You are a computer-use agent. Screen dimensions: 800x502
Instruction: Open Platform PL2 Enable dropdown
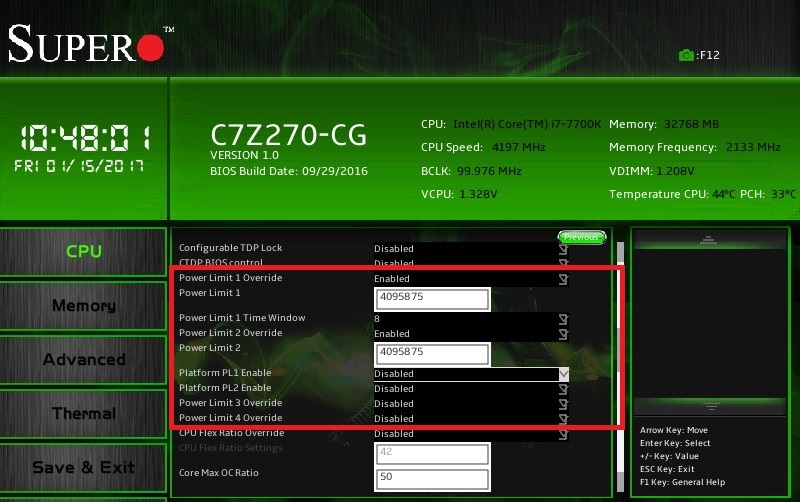pyautogui.click(x=471, y=389)
